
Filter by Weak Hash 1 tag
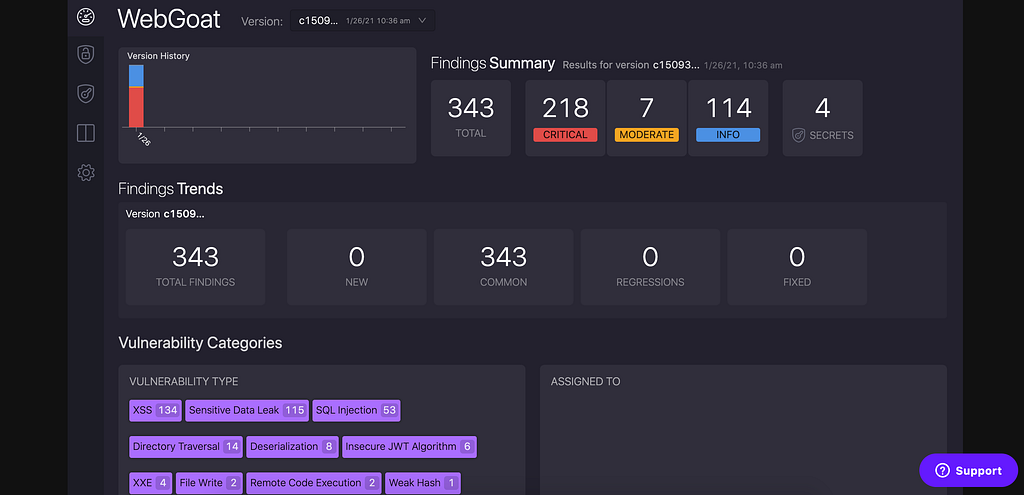pyautogui.click(x=423, y=483)
